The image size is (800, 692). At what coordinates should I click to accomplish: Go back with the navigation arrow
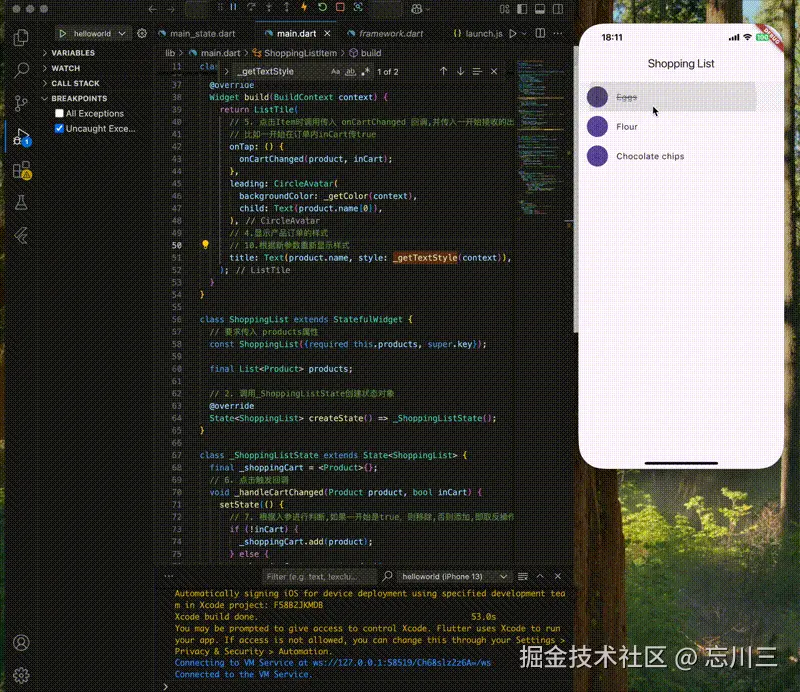click(x=152, y=9)
